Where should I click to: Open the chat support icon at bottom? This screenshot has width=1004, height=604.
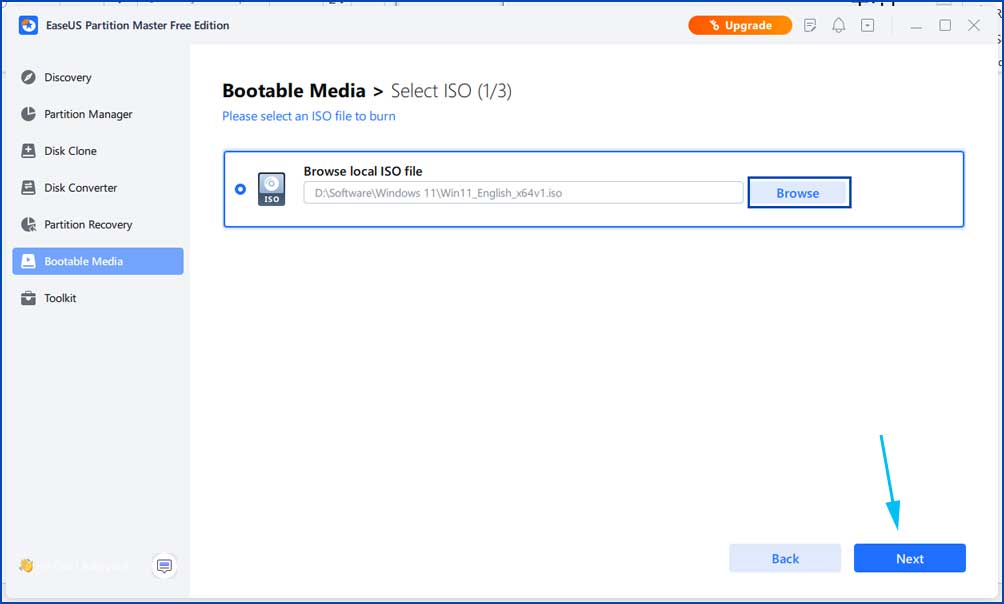click(x=165, y=566)
